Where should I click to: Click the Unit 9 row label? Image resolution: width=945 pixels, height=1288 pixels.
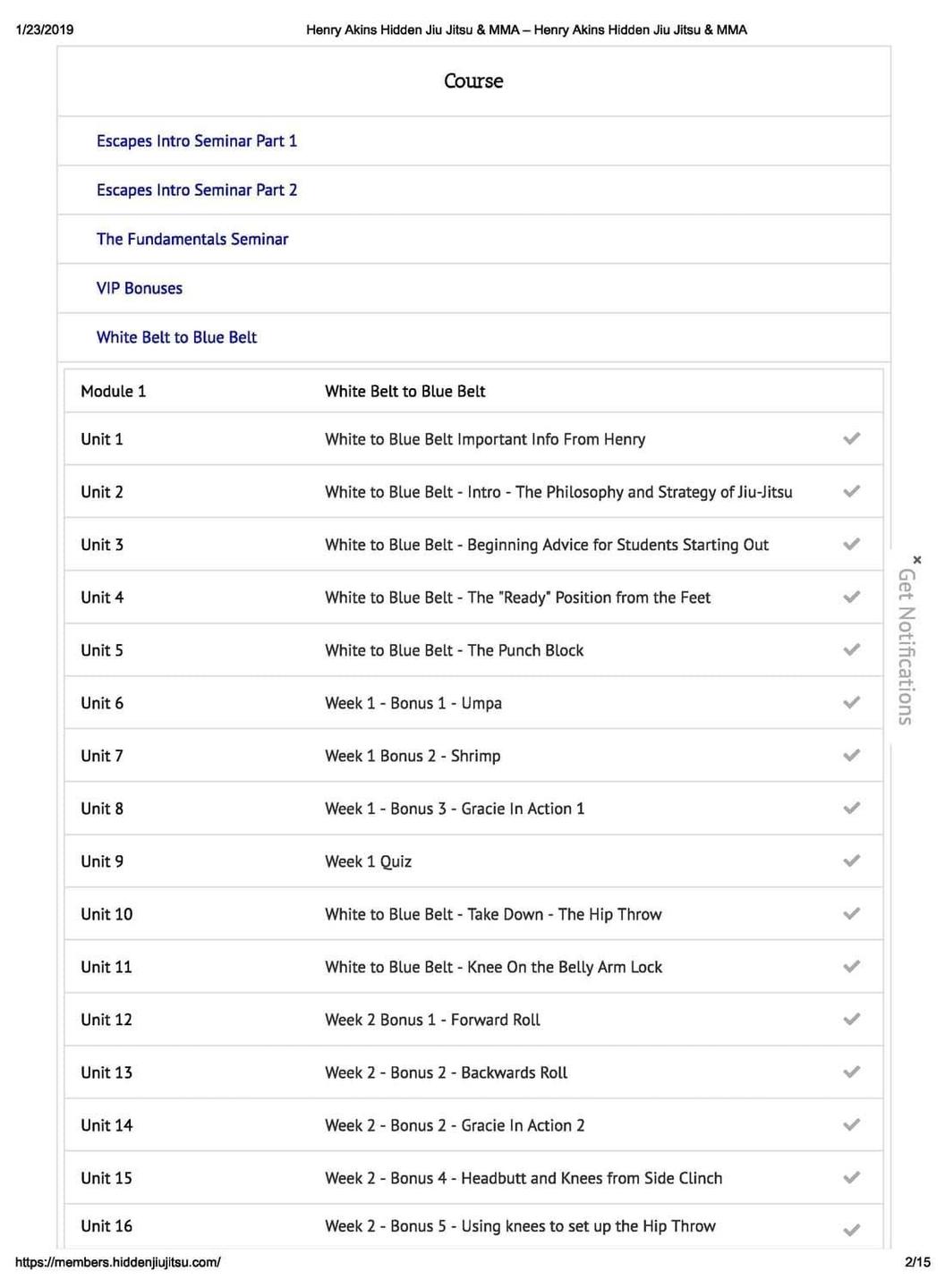102,861
